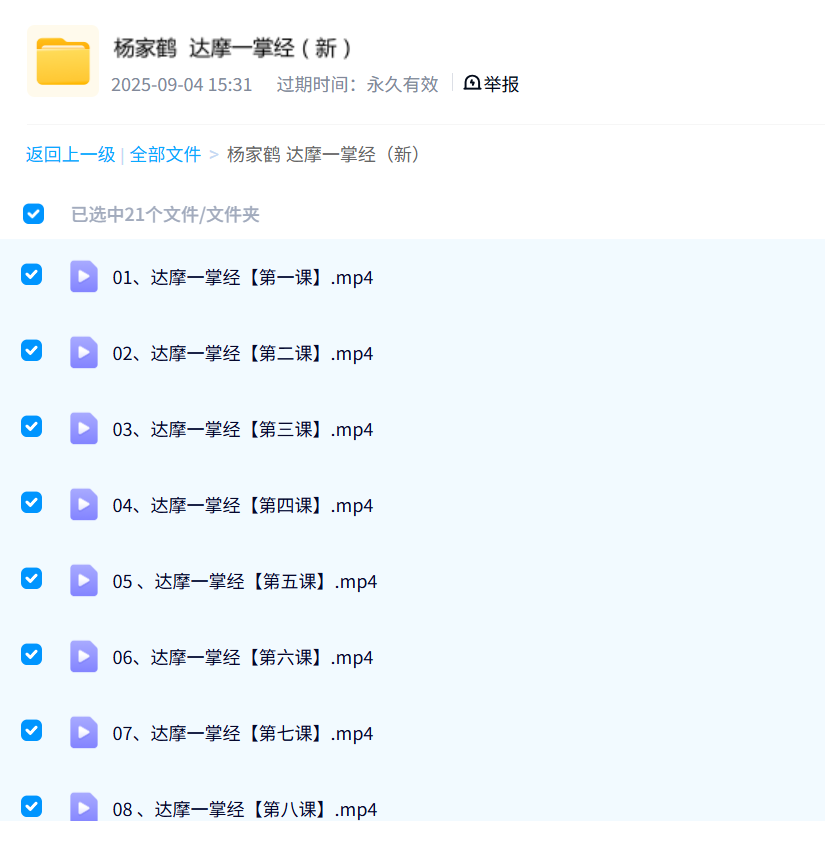Click 过期时间：永久有效 text

pyautogui.click(x=358, y=84)
